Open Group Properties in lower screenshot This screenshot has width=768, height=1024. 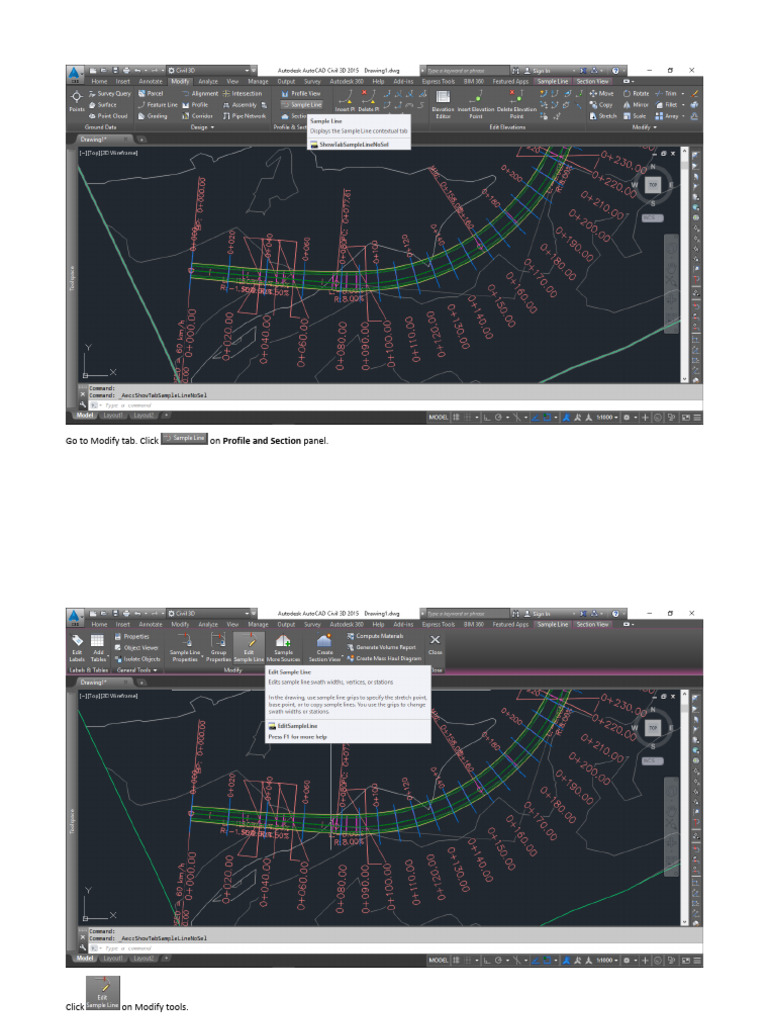pyautogui.click(x=218, y=647)
